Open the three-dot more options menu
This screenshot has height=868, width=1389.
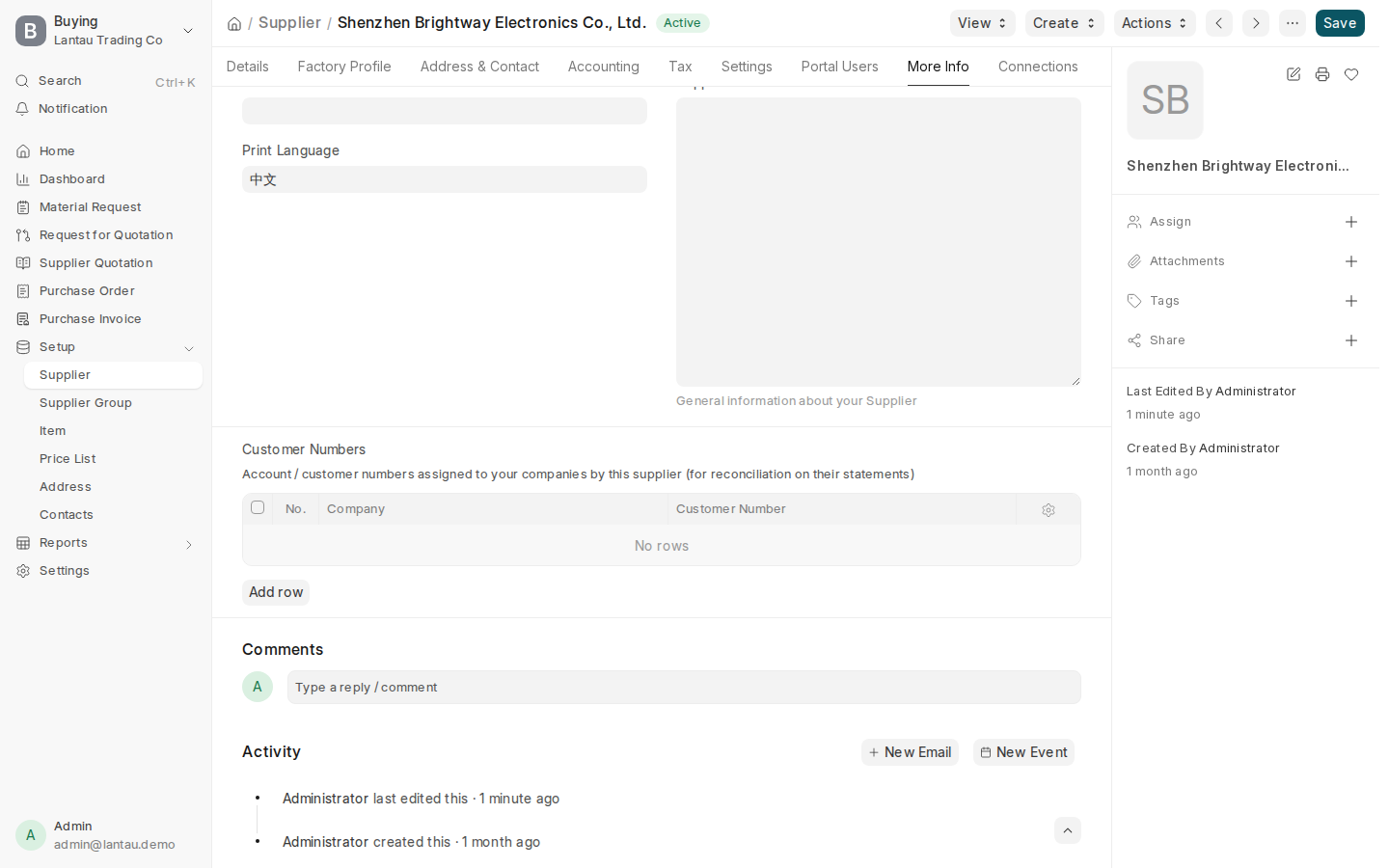coord(1293,23)
